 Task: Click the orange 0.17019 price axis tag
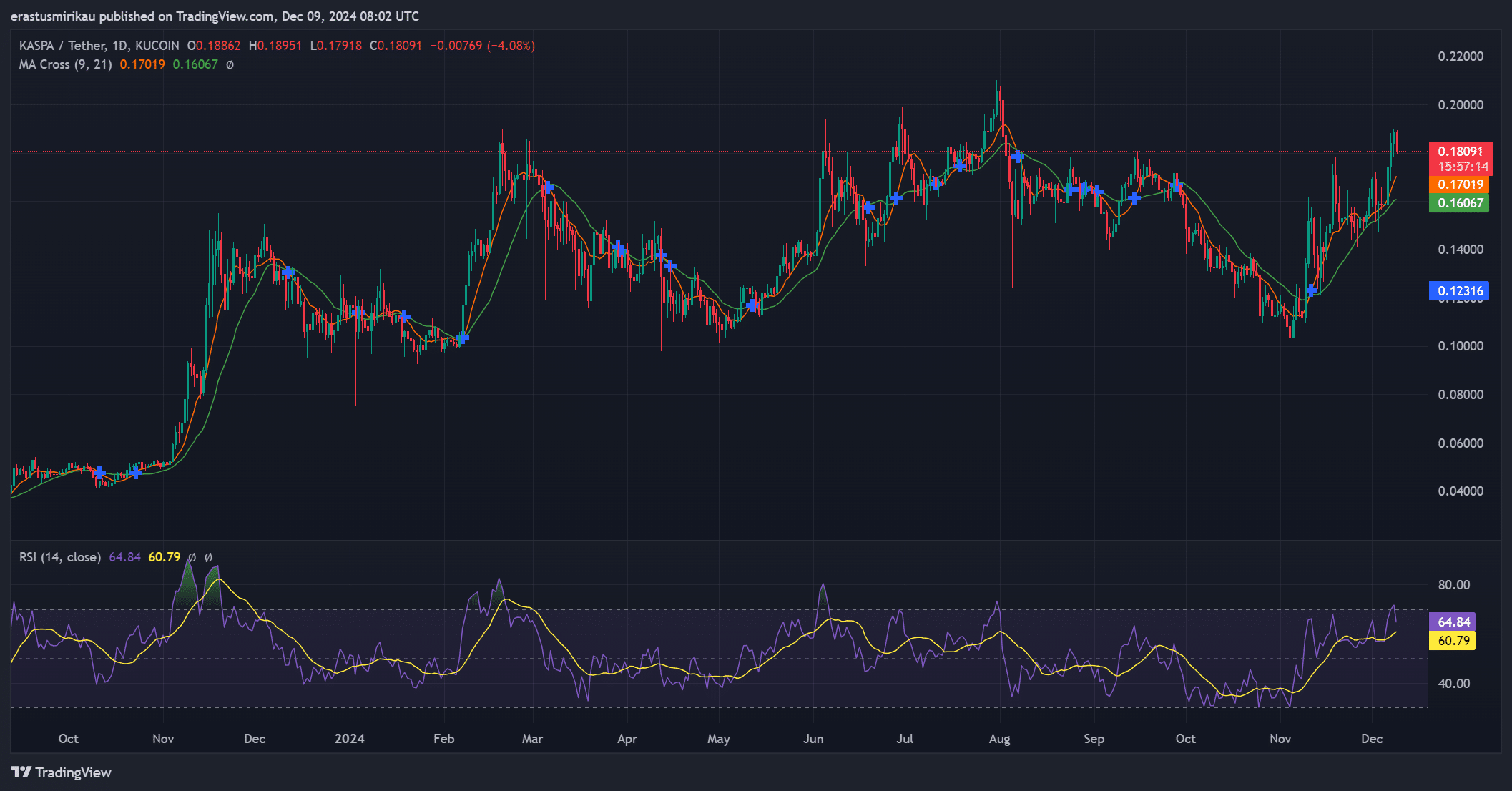point(1459,185)
